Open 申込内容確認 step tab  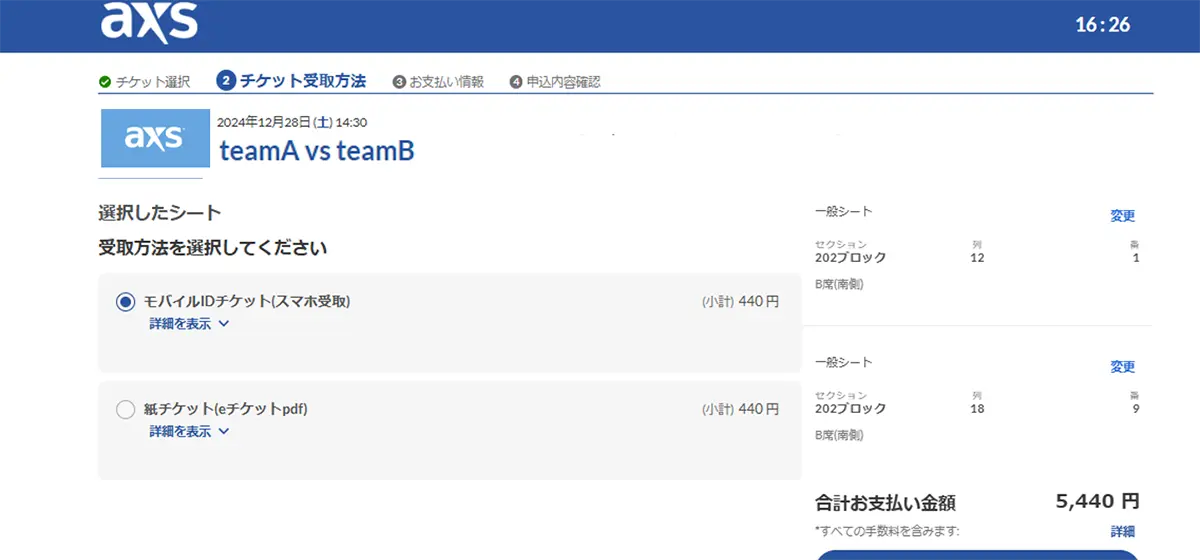(564, 82)
